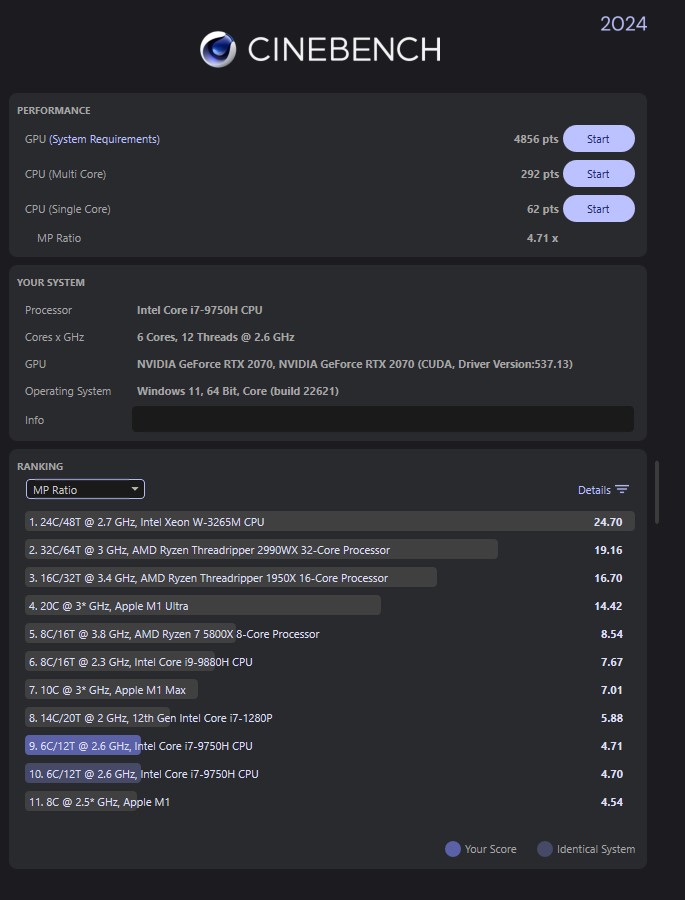685x900 pixels.
Task: Click the NVIDIA GeForce RTX 2070 GPU value
Action: click(x=354, y=364)
